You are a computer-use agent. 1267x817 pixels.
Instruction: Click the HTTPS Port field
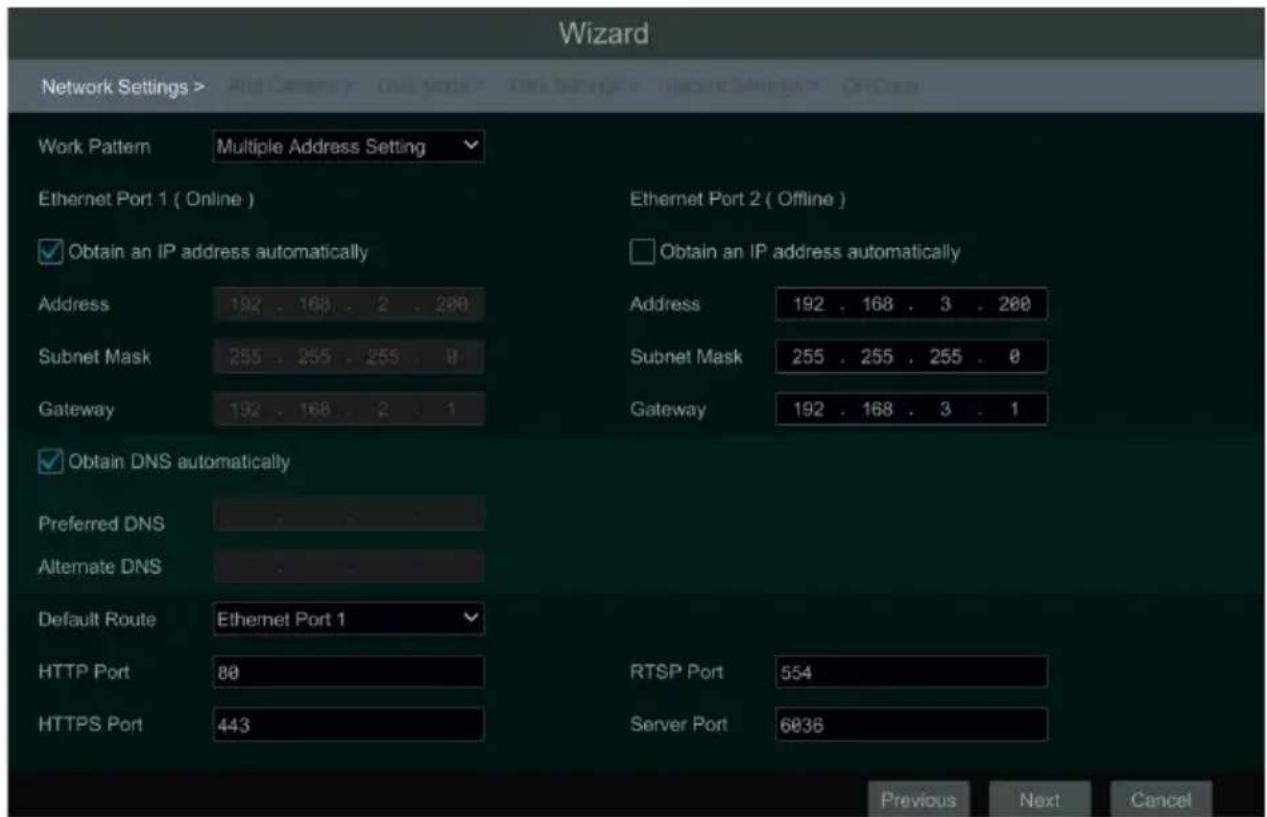(x=348, y=725)
